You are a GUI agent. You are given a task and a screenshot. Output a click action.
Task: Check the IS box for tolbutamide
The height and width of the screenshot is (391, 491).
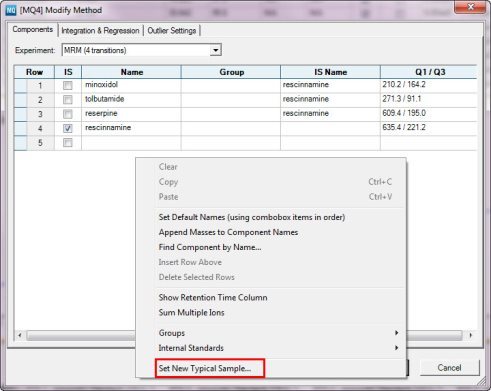[68, 100]
